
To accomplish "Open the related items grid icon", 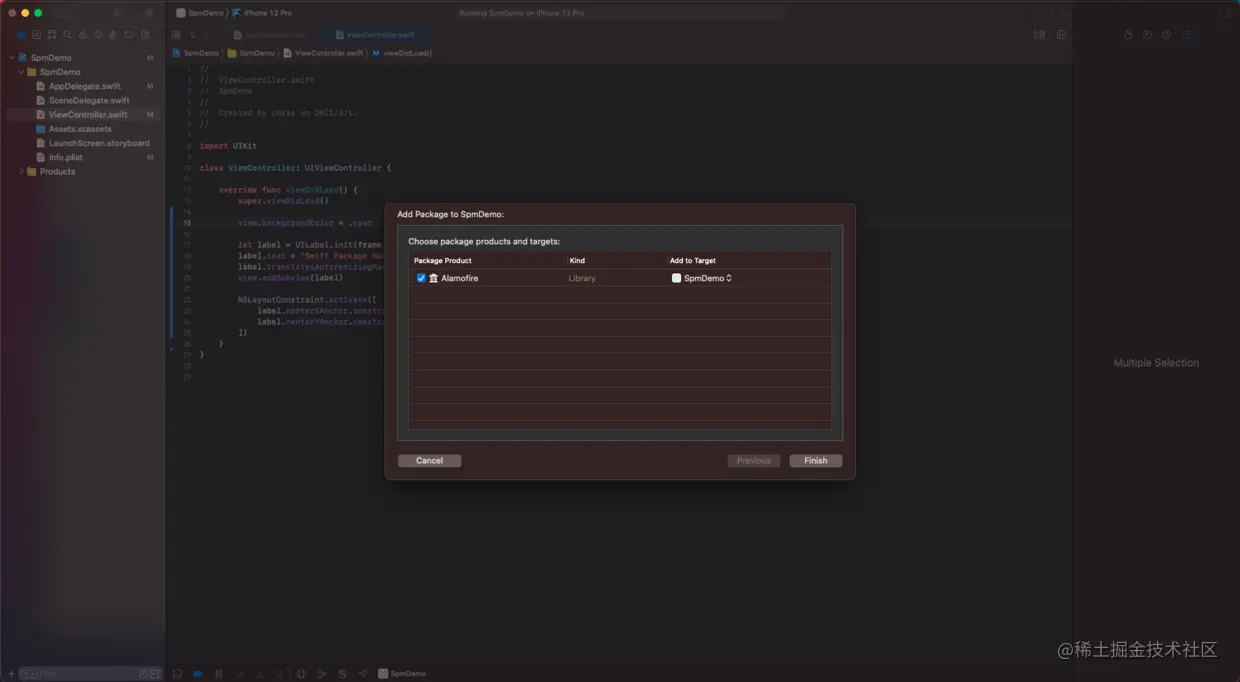I will (176, 35).
